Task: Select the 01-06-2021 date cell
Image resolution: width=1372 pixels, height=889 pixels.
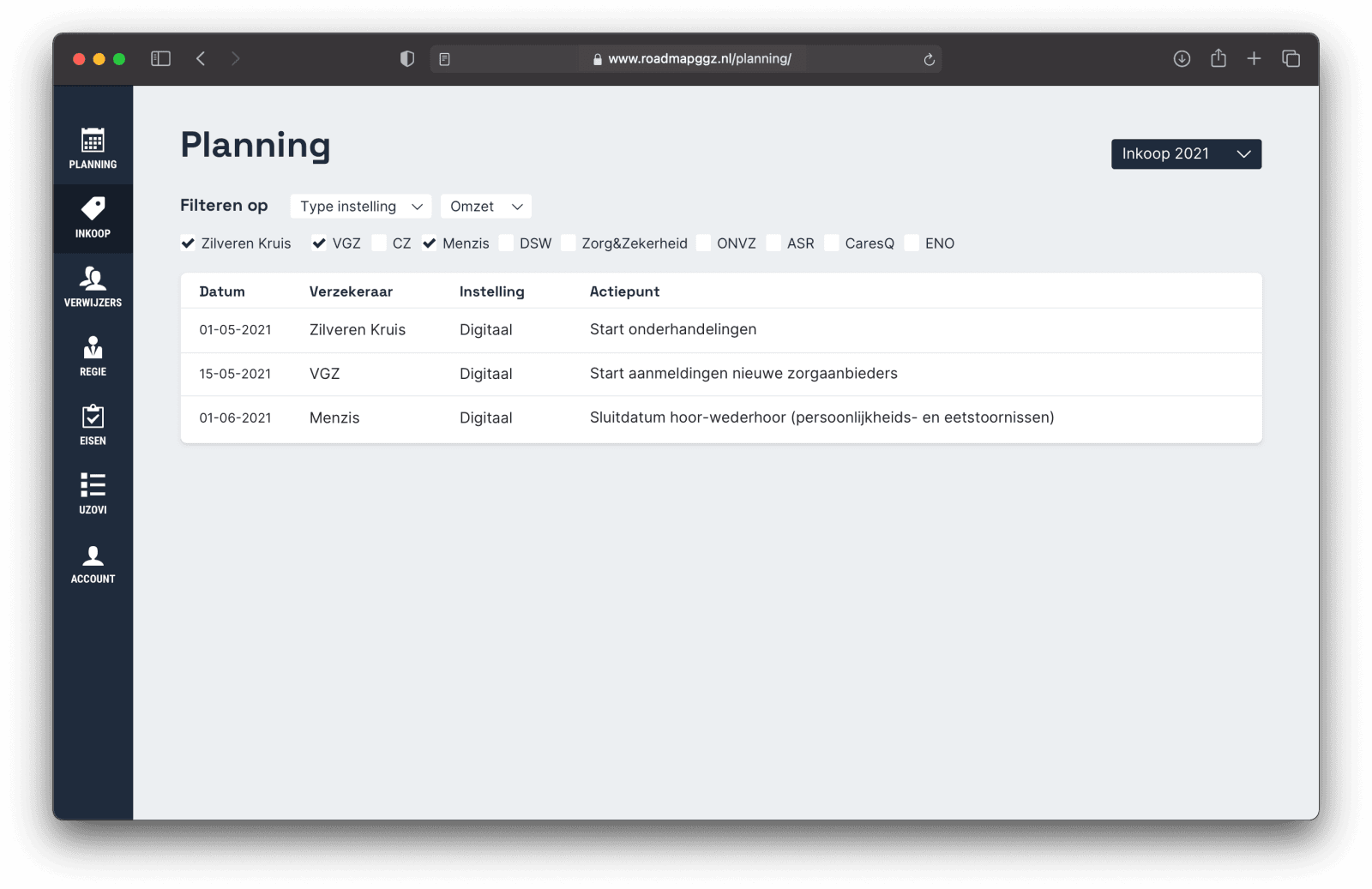Action: click(235, 418)
